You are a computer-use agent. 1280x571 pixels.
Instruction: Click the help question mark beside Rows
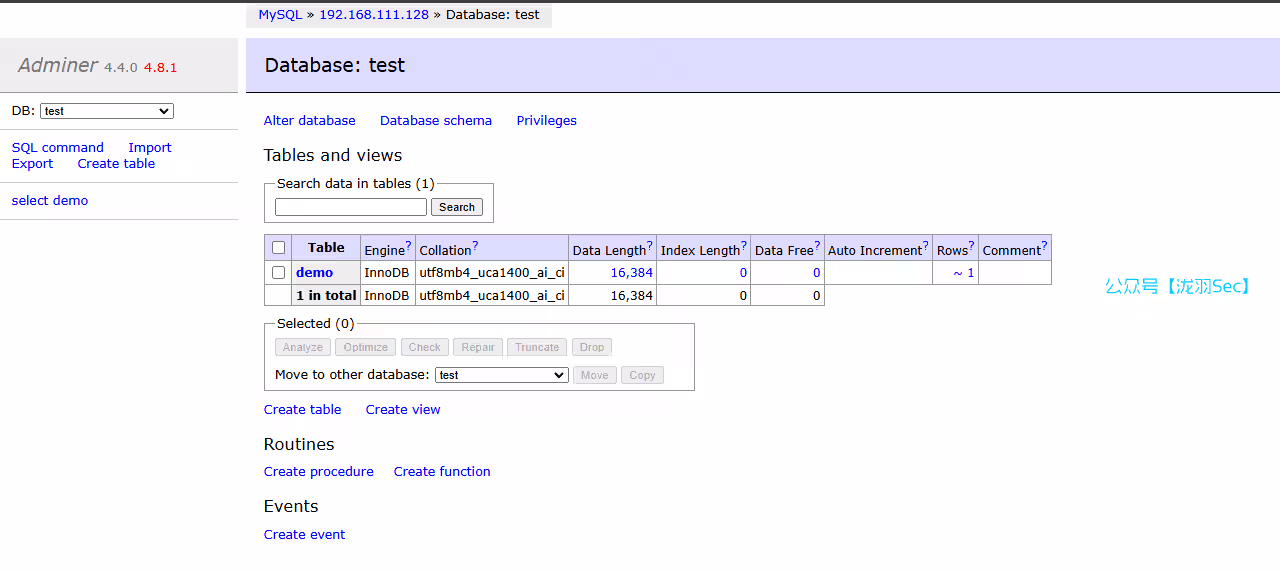971,246
